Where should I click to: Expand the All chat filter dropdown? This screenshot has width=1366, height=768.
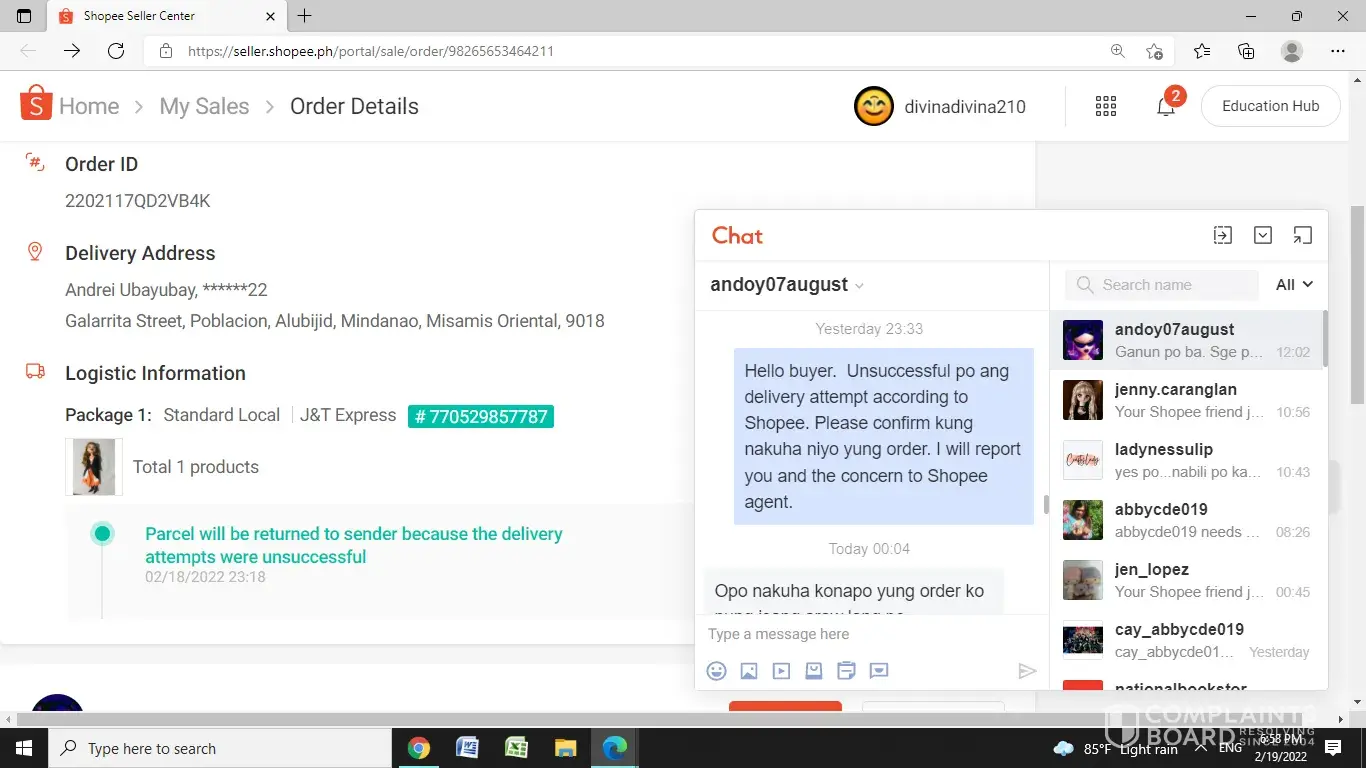click(x=1294, y=285)
